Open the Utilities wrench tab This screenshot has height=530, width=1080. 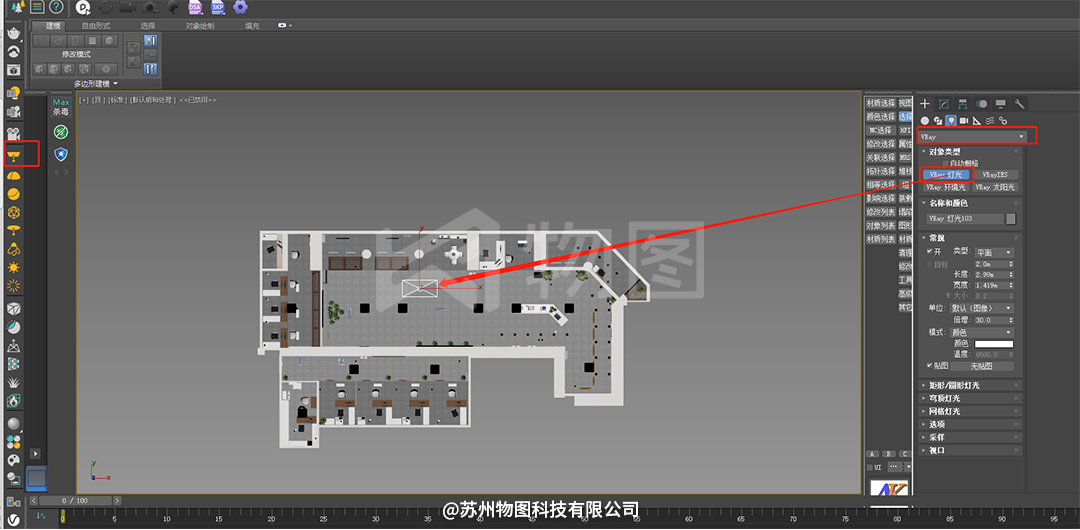point(1019,104)
